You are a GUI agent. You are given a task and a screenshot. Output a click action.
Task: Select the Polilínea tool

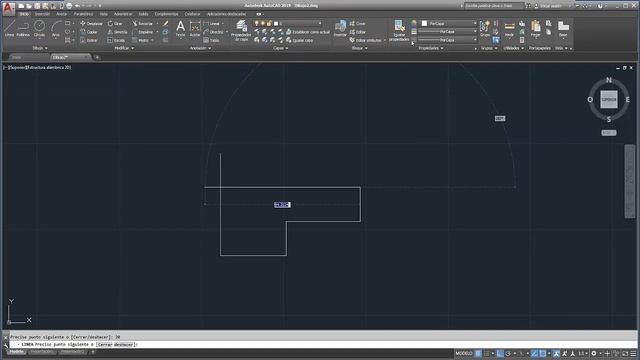(23, 29)
